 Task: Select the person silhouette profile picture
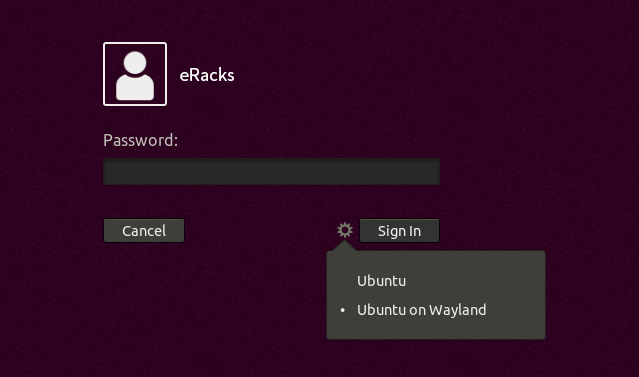click(x=135, y=74)
